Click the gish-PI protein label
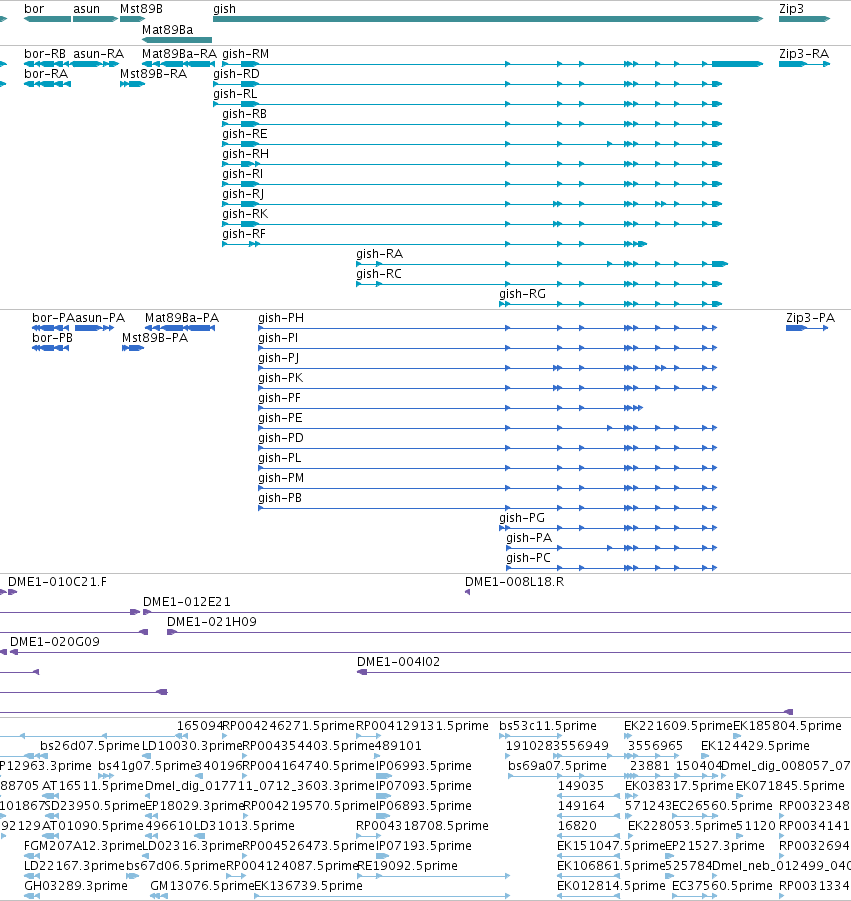Image resolution: width=851 pixels, height=901 pixels. point(278,338)
